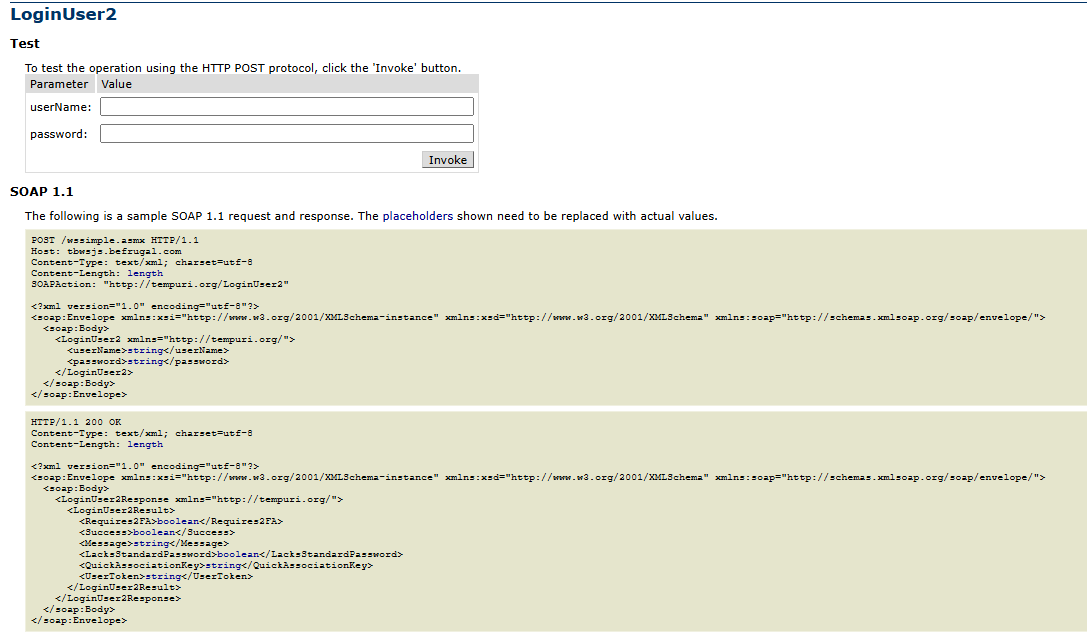Click the Value column header
Image resolution: width=1087 pixels, height=640 pixels.
116,85
